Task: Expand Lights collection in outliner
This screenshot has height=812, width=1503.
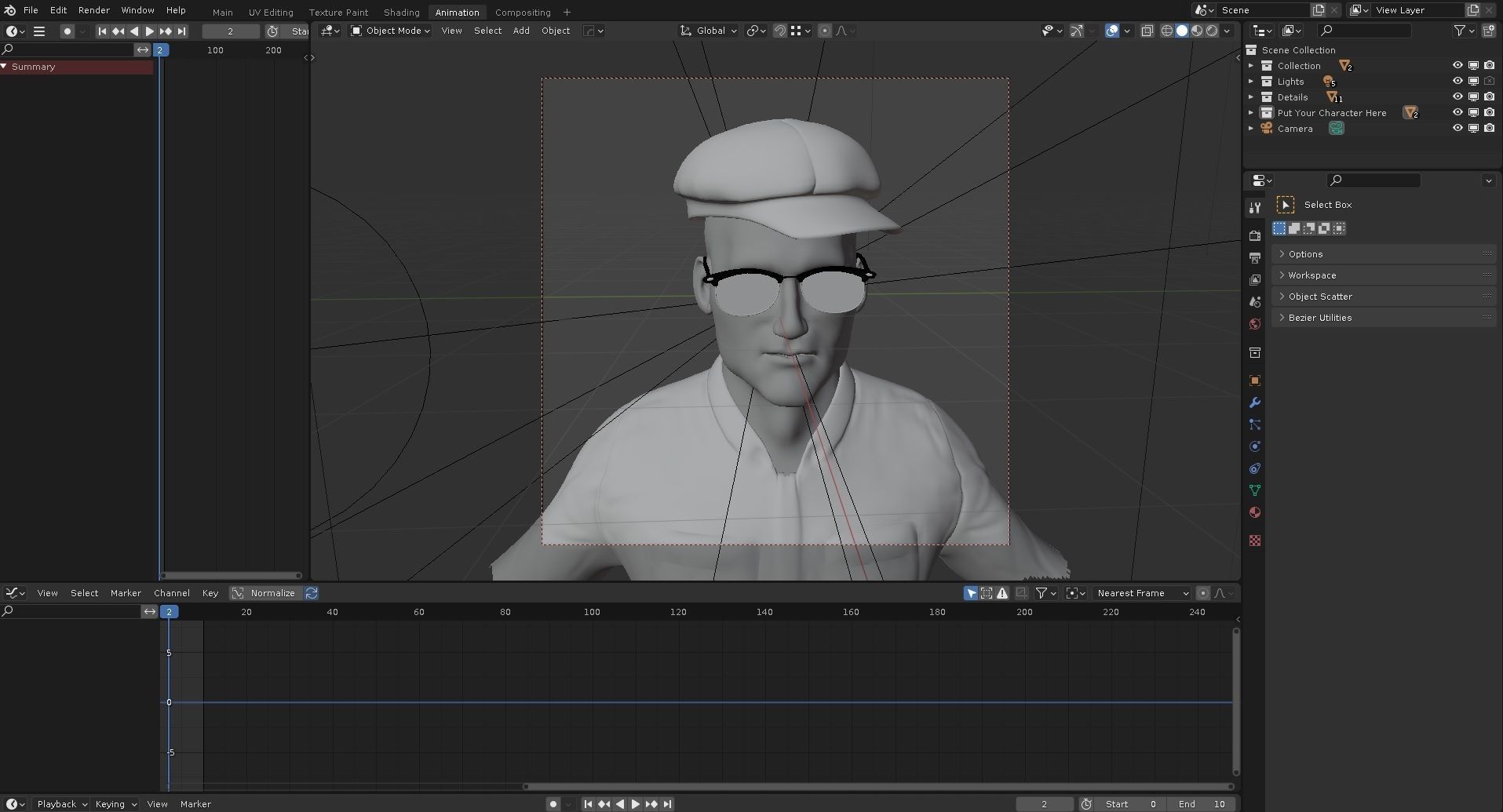Action: tap(1251, 82)
